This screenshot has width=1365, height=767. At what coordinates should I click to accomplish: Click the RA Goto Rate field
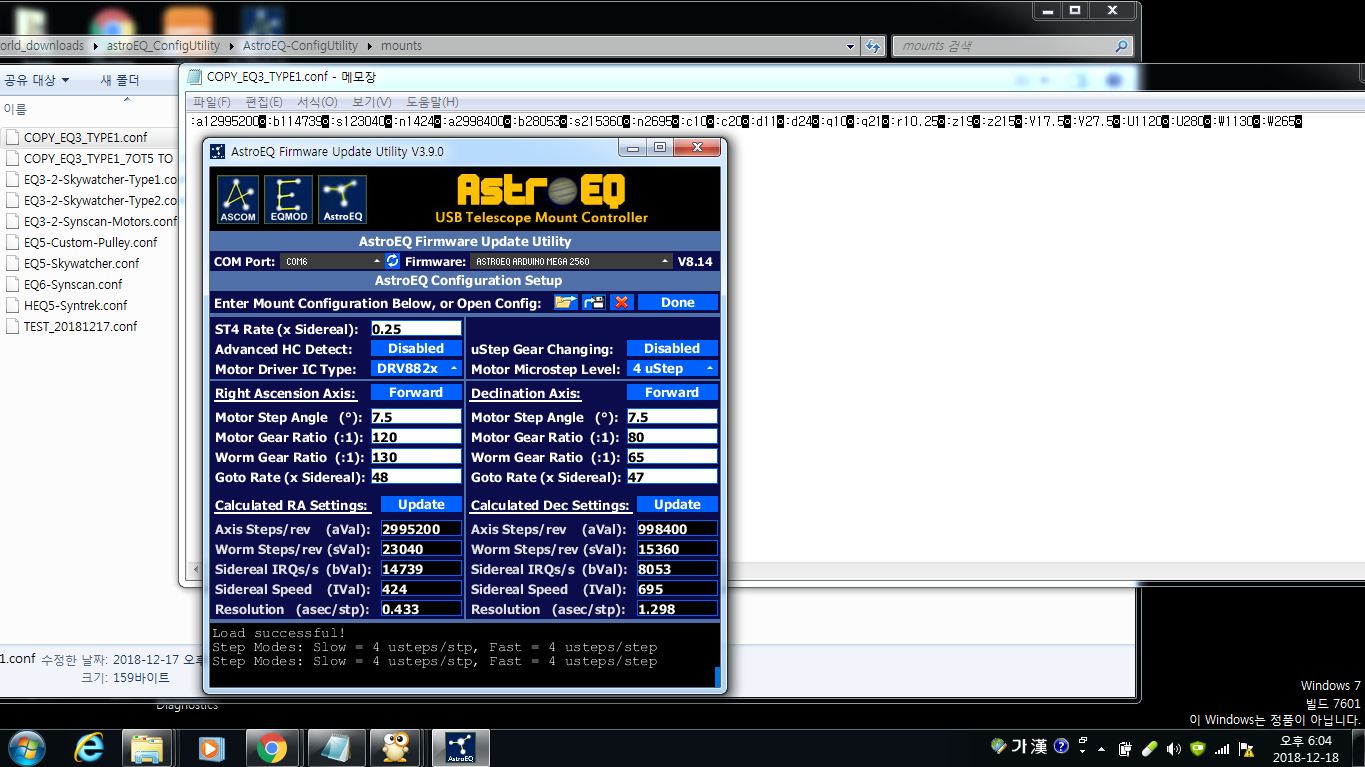(x=416, y=476)
